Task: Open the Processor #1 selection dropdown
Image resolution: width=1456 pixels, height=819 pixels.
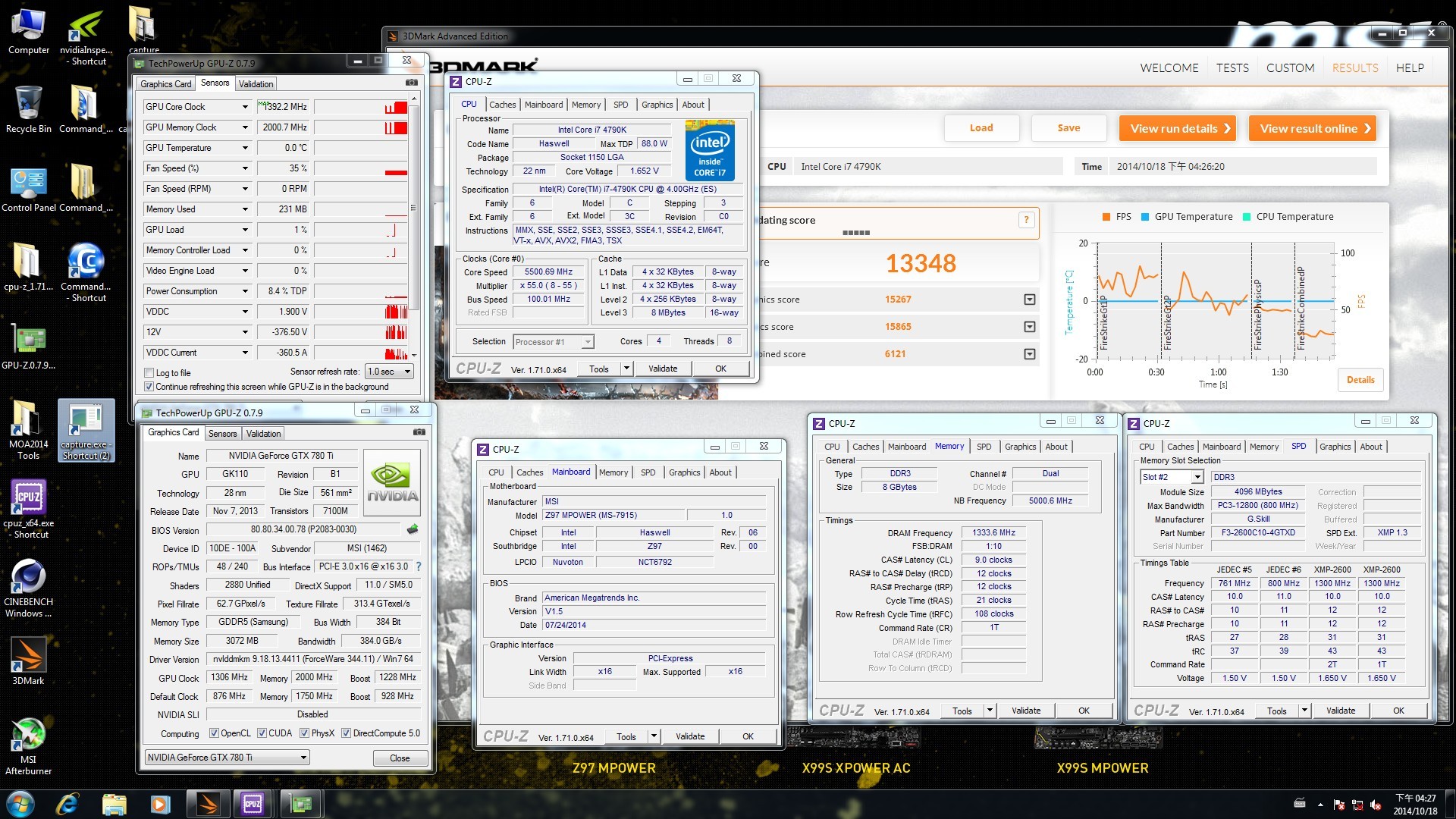Action: click(553, 342)
